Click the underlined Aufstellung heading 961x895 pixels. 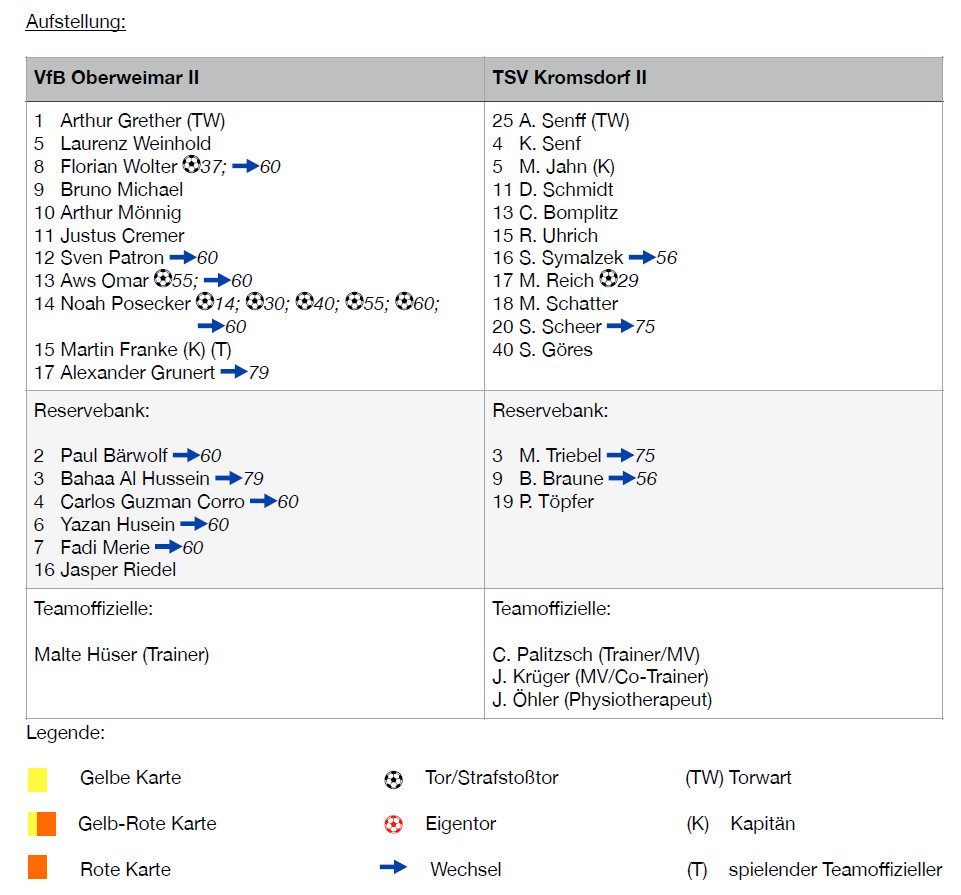76,22
